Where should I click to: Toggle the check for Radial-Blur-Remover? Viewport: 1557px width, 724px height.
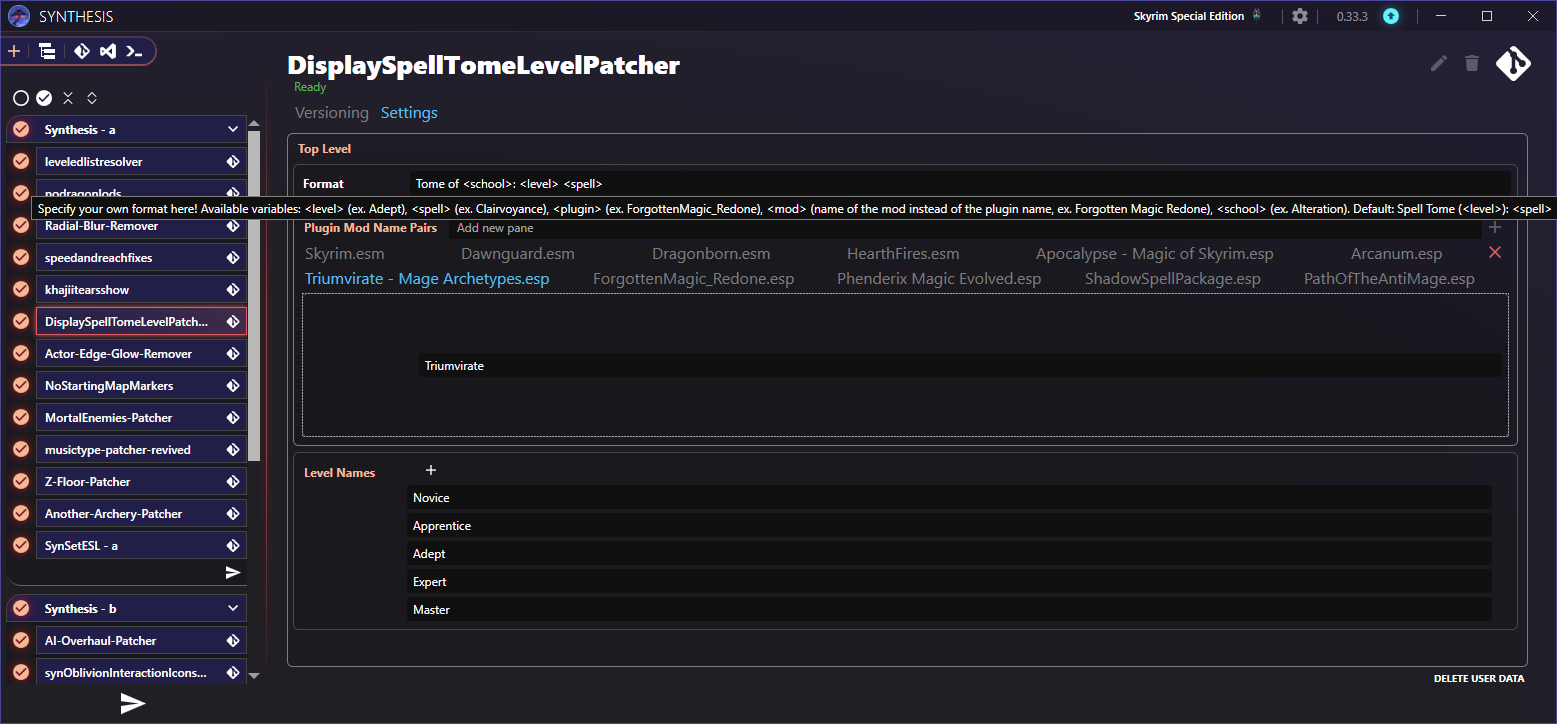[x=21, y=226]
